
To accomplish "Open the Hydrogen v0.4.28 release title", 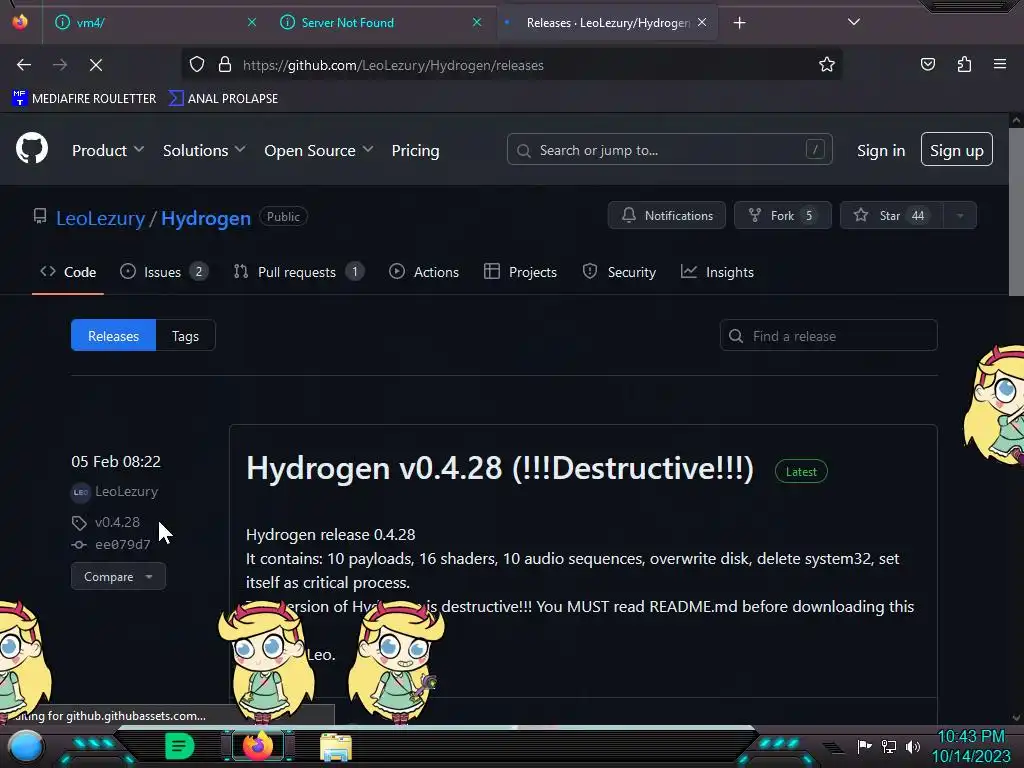I will click(x=500, y=468).
